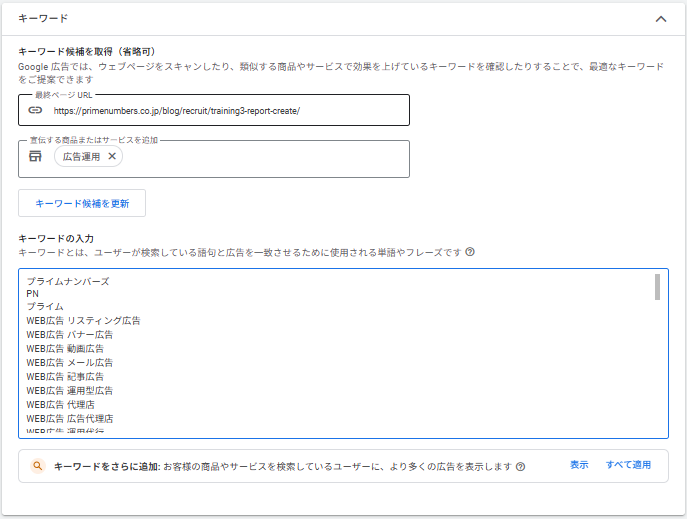
Task: Select the 広告運用 chip
Action: click(x=80, y=157)
